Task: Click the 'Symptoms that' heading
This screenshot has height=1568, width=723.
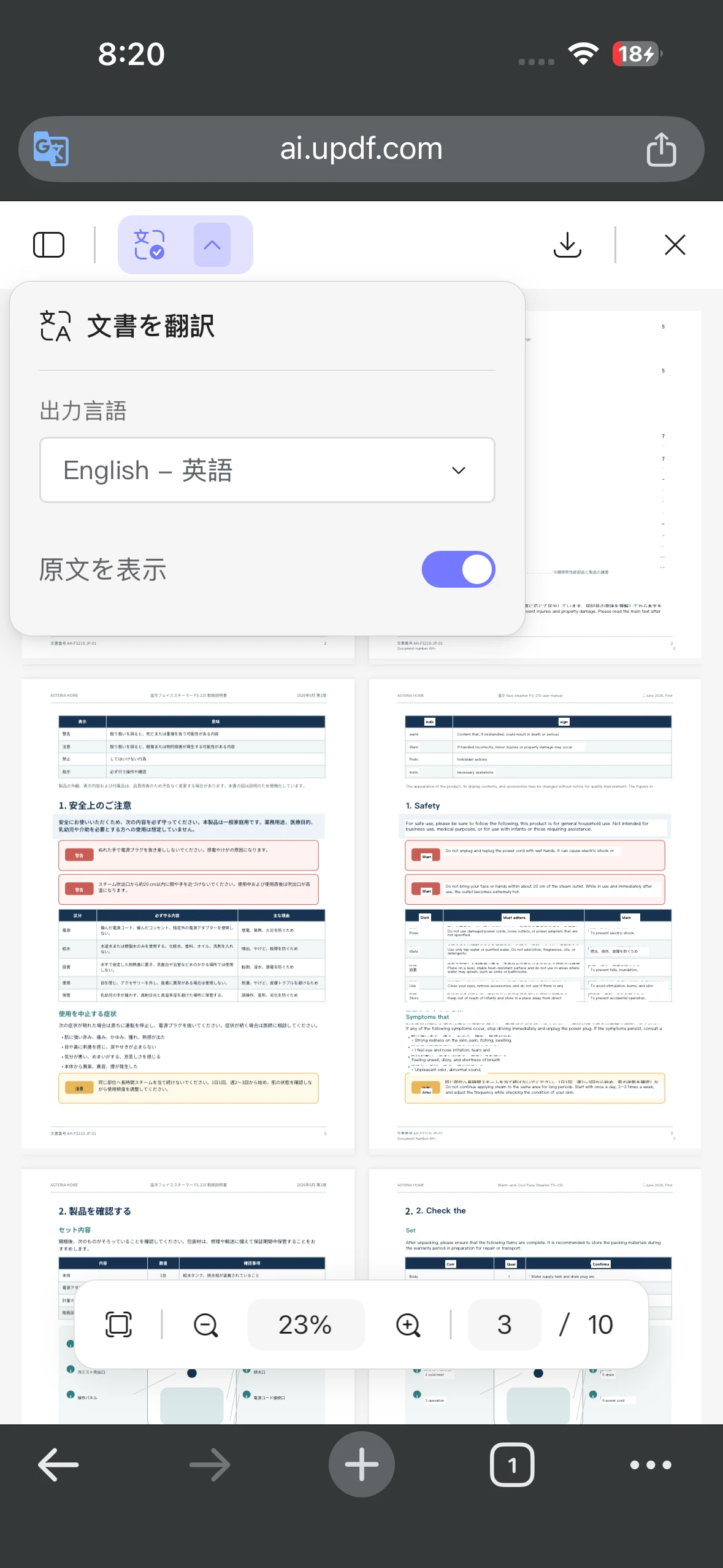Action: 427,1017
